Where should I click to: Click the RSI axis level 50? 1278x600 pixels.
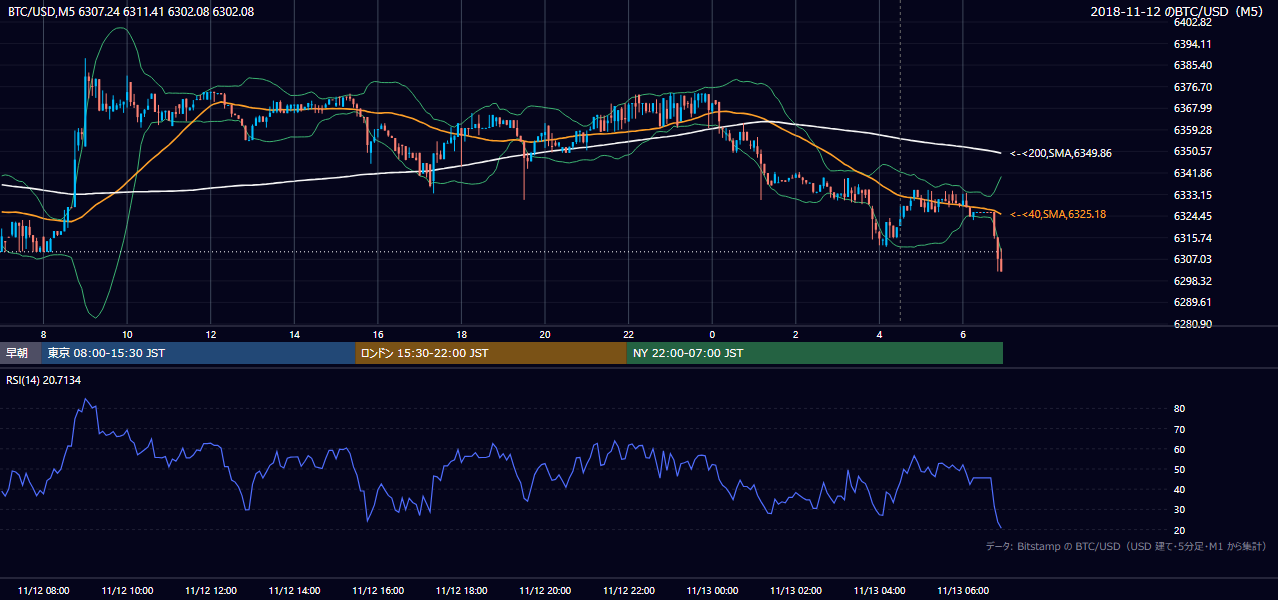point(1179,469)
